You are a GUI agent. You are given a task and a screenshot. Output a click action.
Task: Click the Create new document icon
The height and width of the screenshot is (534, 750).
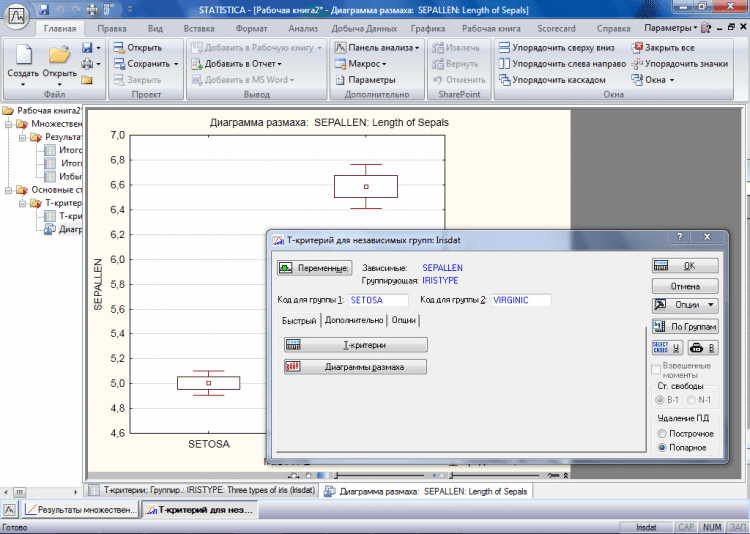click(23, 55)
